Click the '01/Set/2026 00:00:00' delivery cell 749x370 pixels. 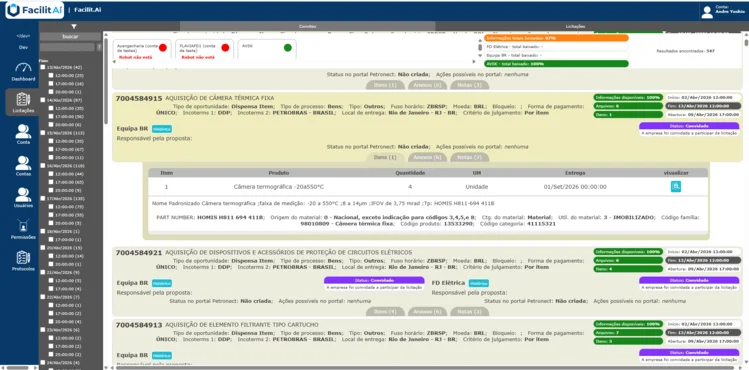(x=575, y=187)
